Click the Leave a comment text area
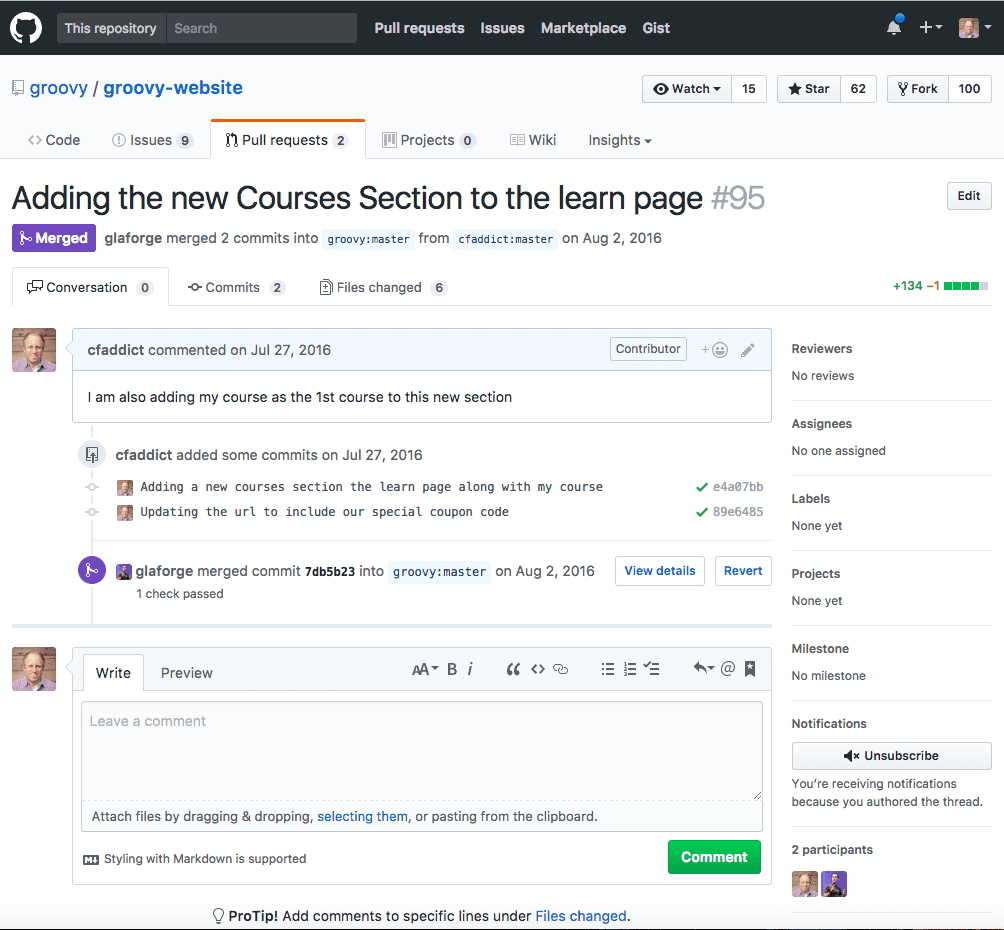 421,750
